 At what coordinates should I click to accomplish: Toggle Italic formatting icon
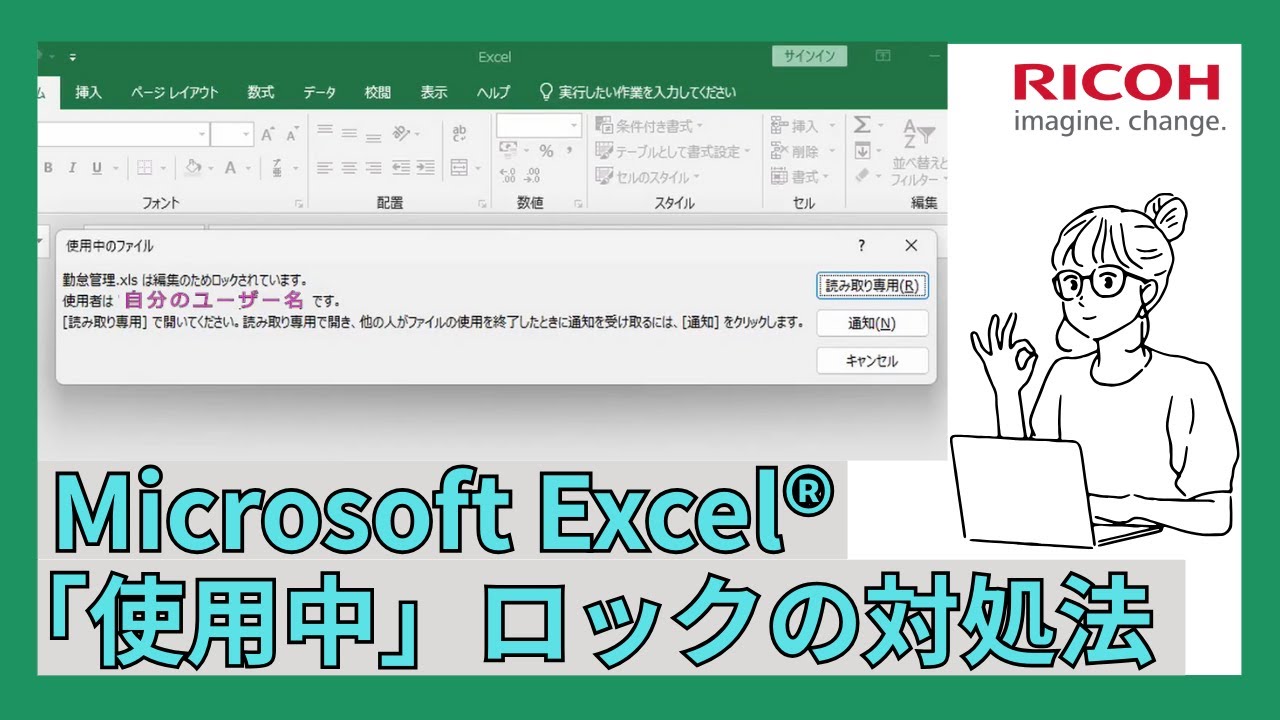(x=71, y=168)
